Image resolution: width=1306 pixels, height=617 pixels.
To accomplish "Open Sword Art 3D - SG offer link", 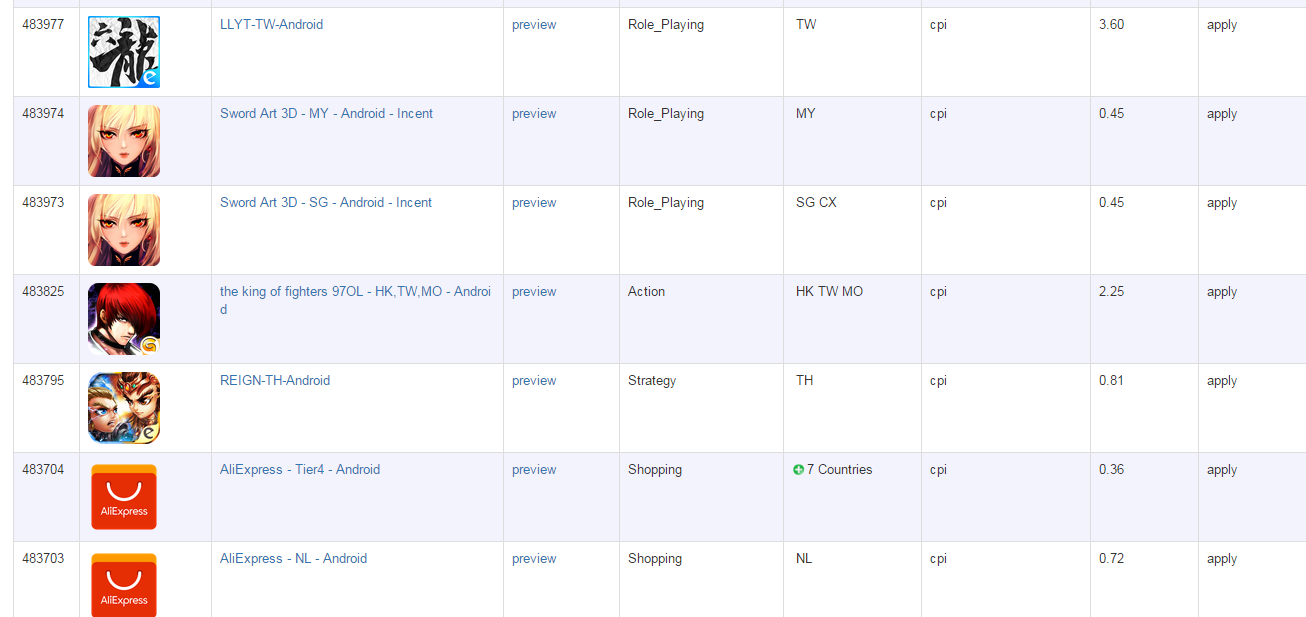I will tap(326, 203).
